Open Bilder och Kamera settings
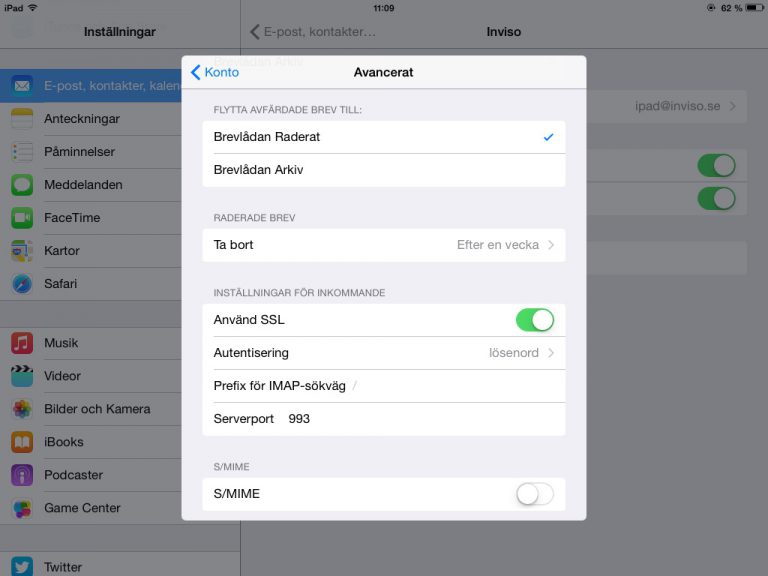Screen dimensions: 768x576 click(x=96, y=409)
